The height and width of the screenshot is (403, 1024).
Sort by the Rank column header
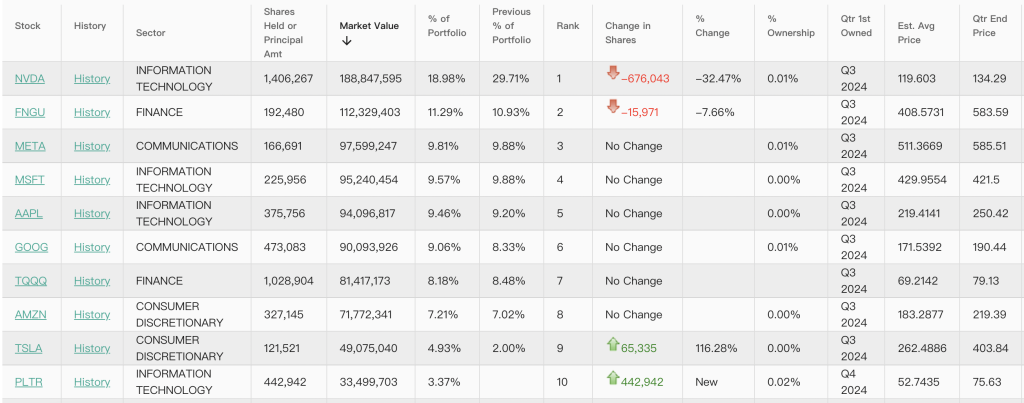[567, 26]
